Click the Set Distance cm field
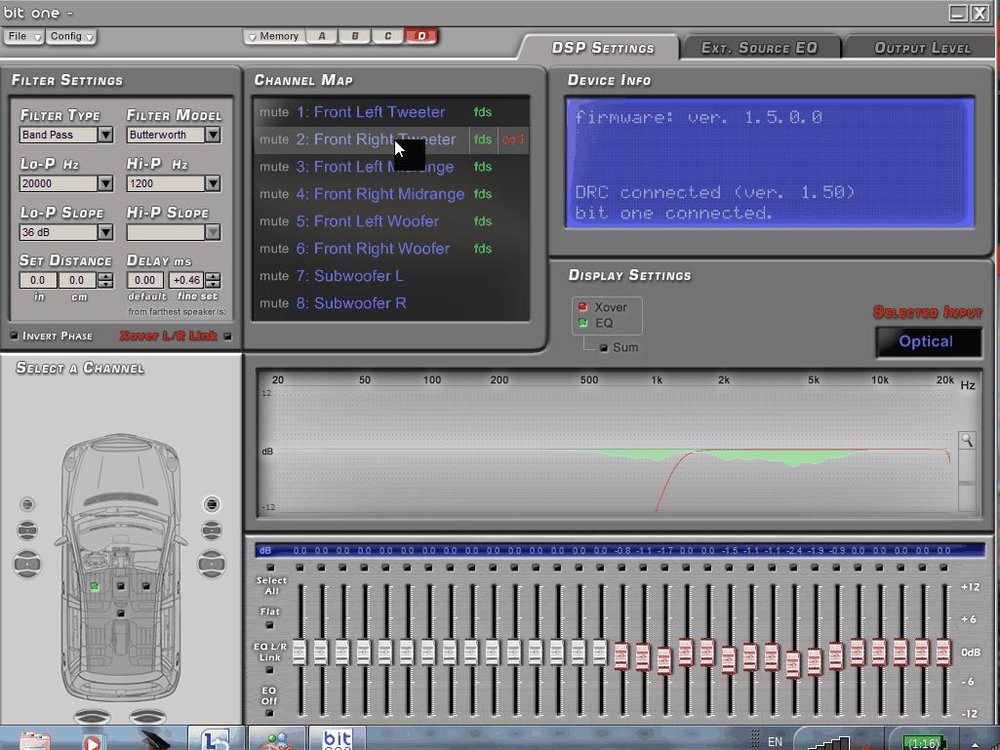The height and width of the screenshot is (750, 1000). [77, 280]
